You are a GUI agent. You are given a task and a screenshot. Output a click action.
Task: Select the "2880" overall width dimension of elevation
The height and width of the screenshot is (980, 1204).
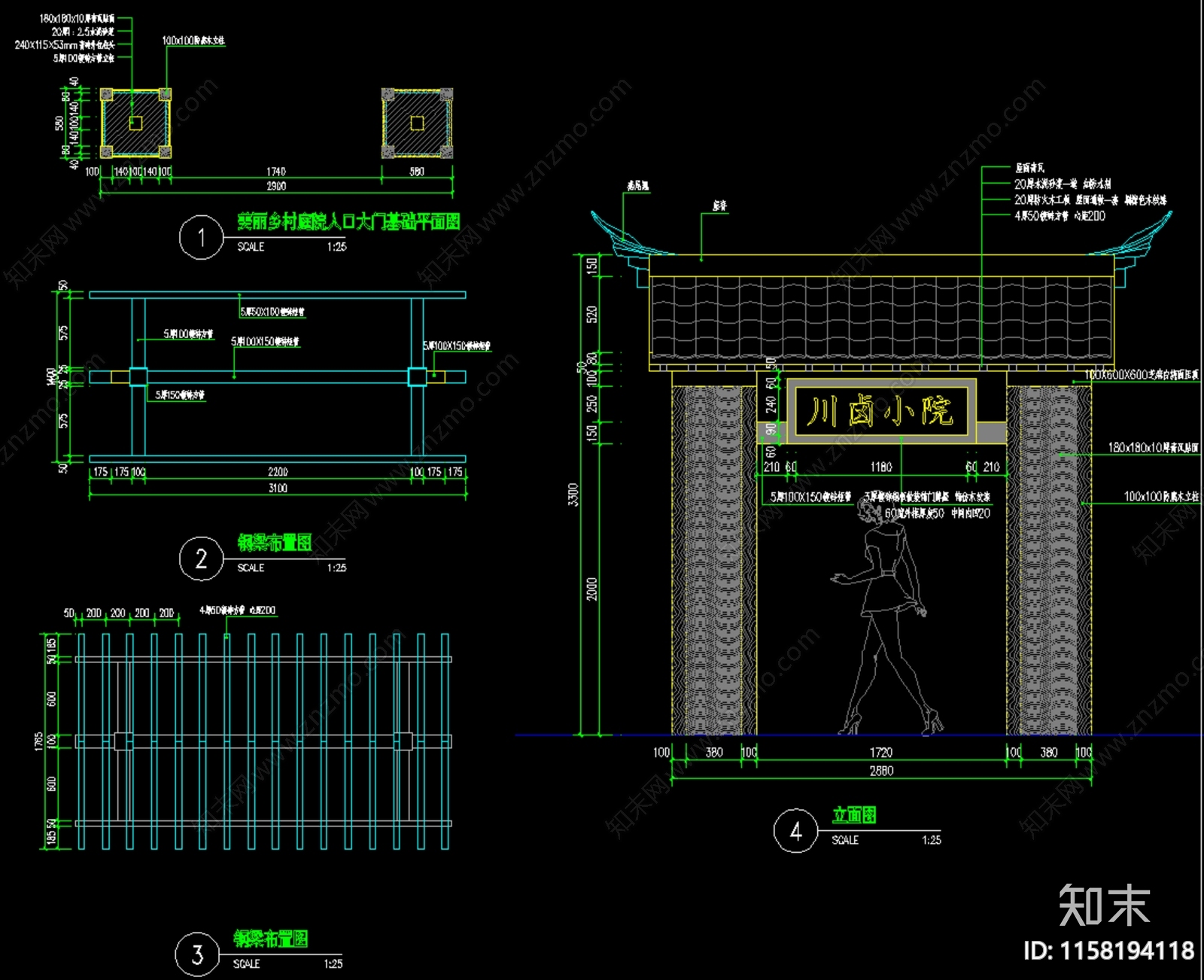(881, 771)
